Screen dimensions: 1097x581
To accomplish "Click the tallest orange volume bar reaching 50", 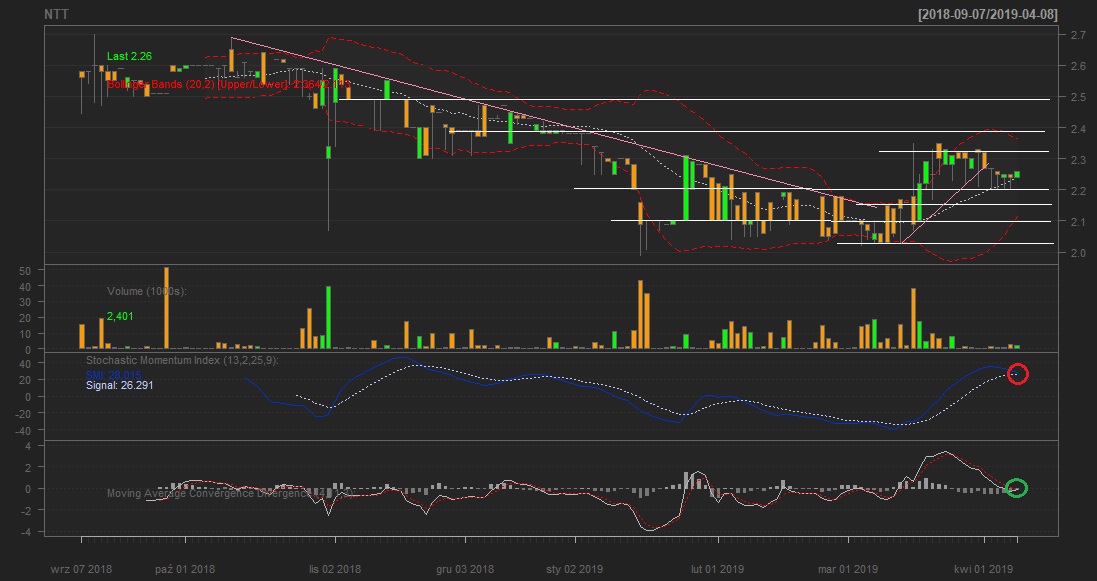I will click(167, 308).
